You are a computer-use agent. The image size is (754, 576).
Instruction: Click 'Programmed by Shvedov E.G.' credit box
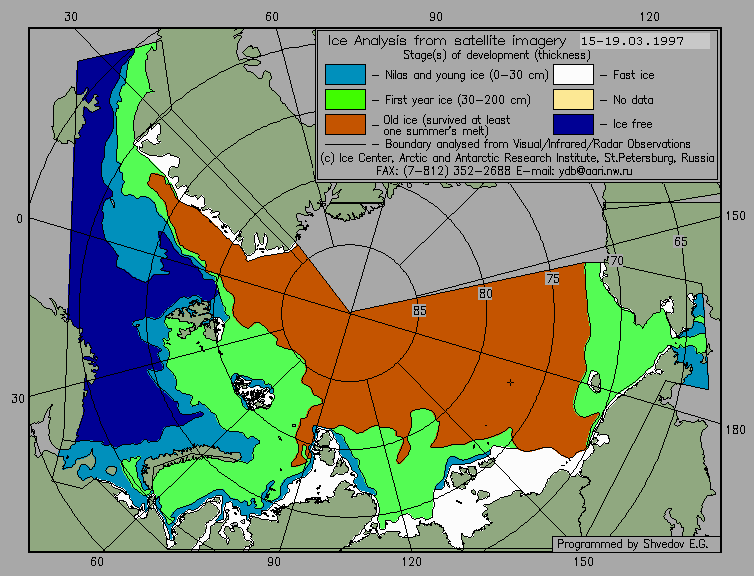636,544
